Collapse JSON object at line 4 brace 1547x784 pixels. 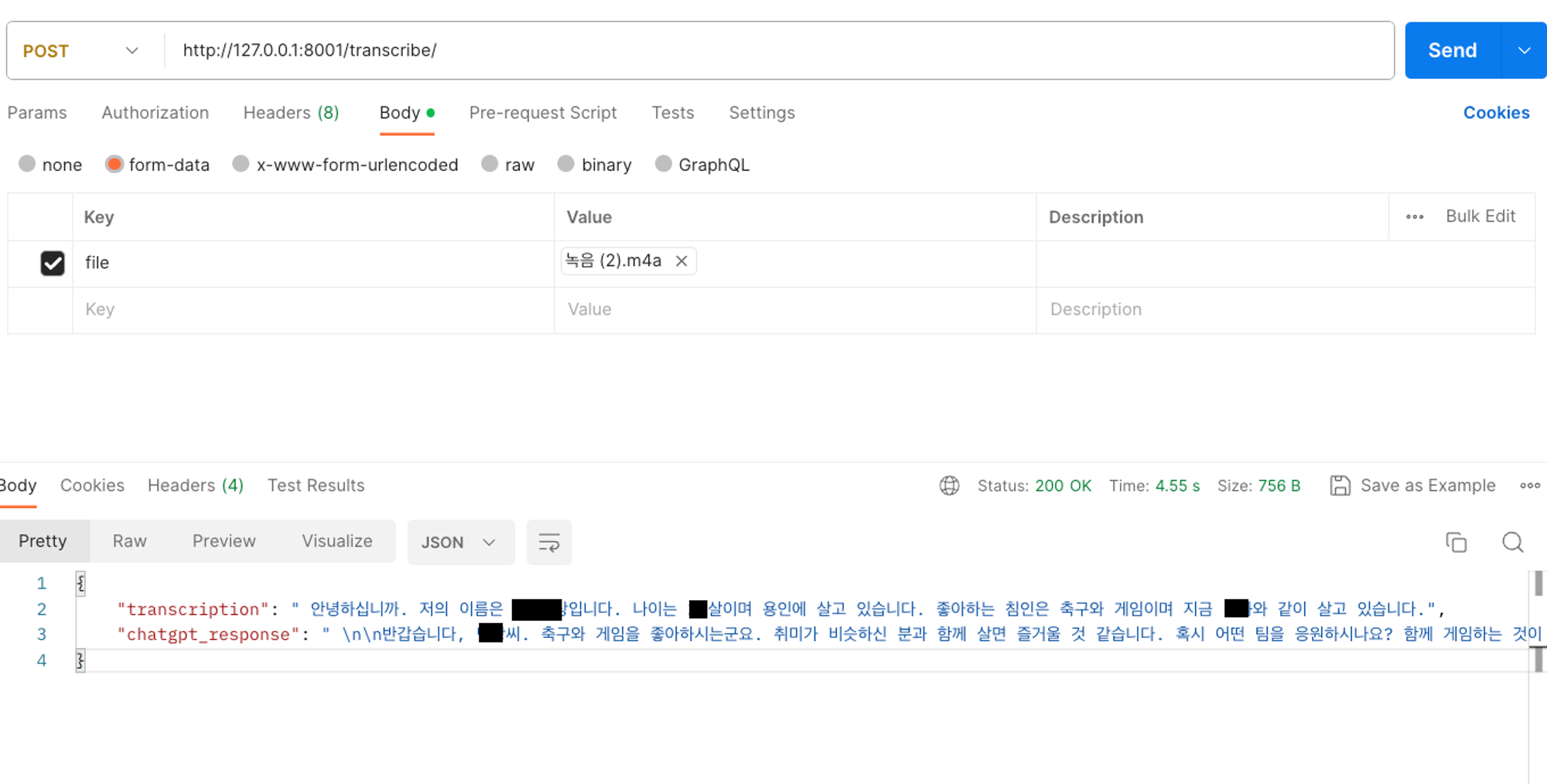80,660
